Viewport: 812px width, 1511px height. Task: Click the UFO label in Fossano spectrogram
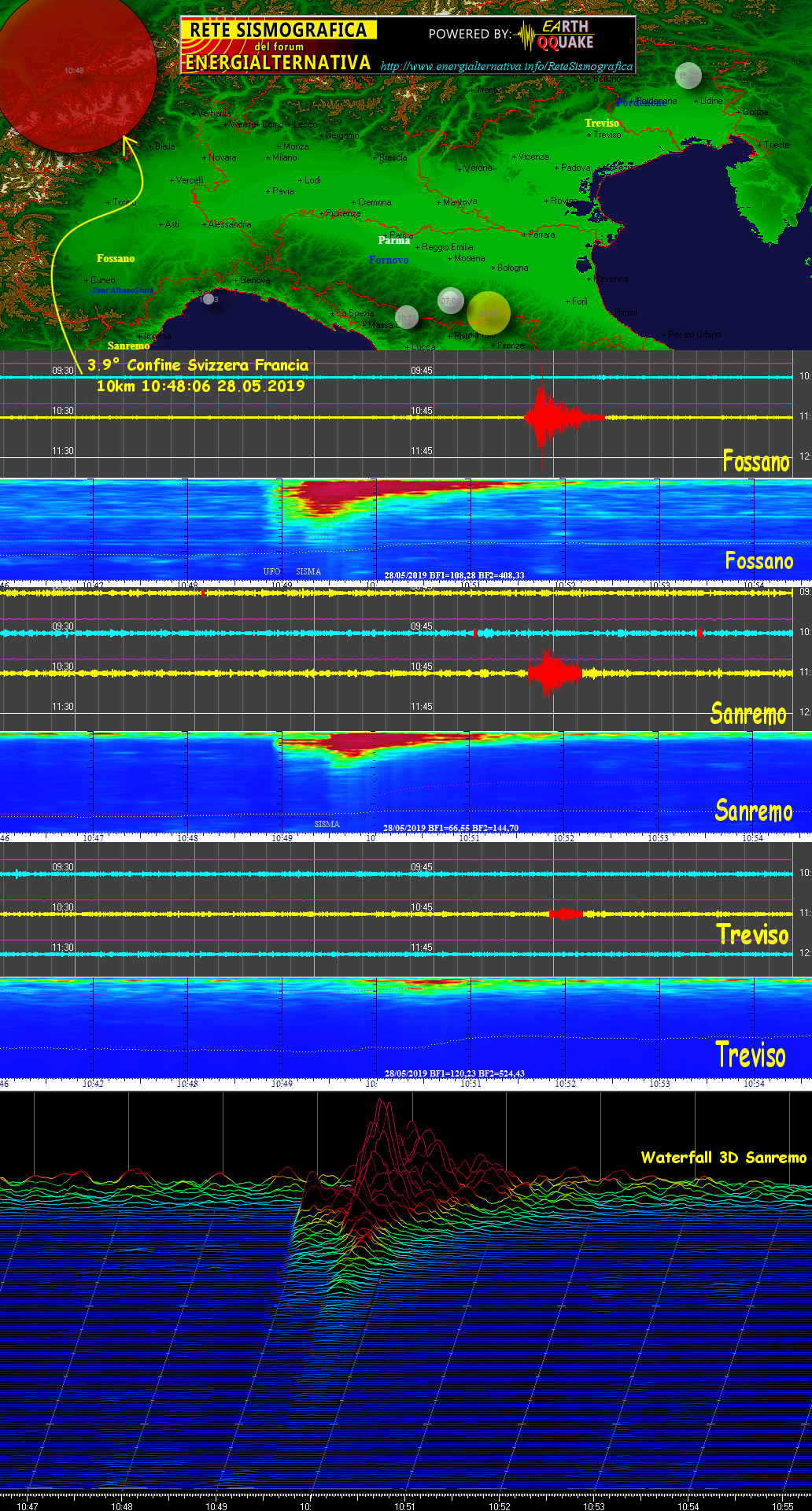(271, 571)
